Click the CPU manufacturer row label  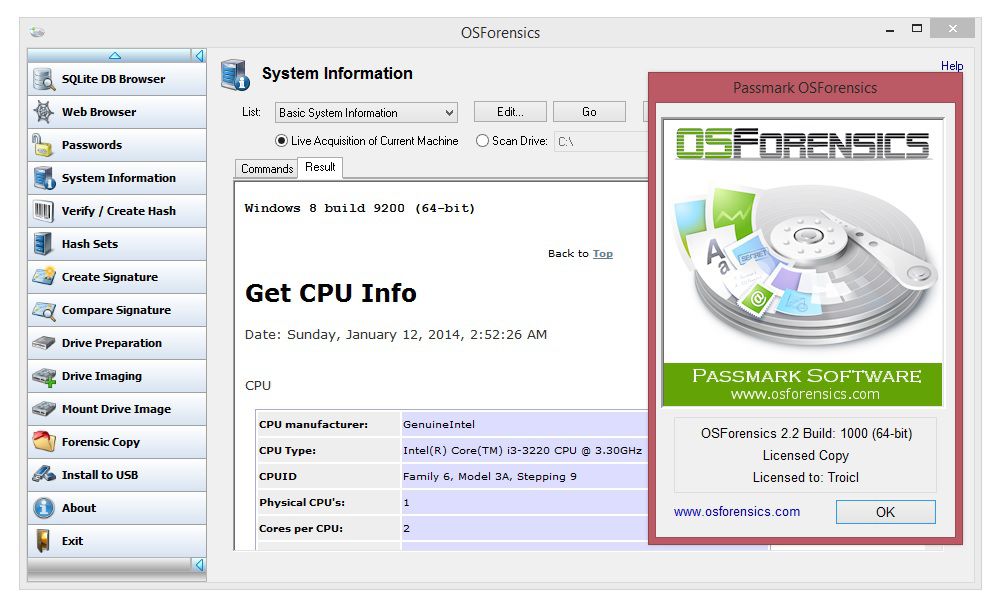pos(313,424)
